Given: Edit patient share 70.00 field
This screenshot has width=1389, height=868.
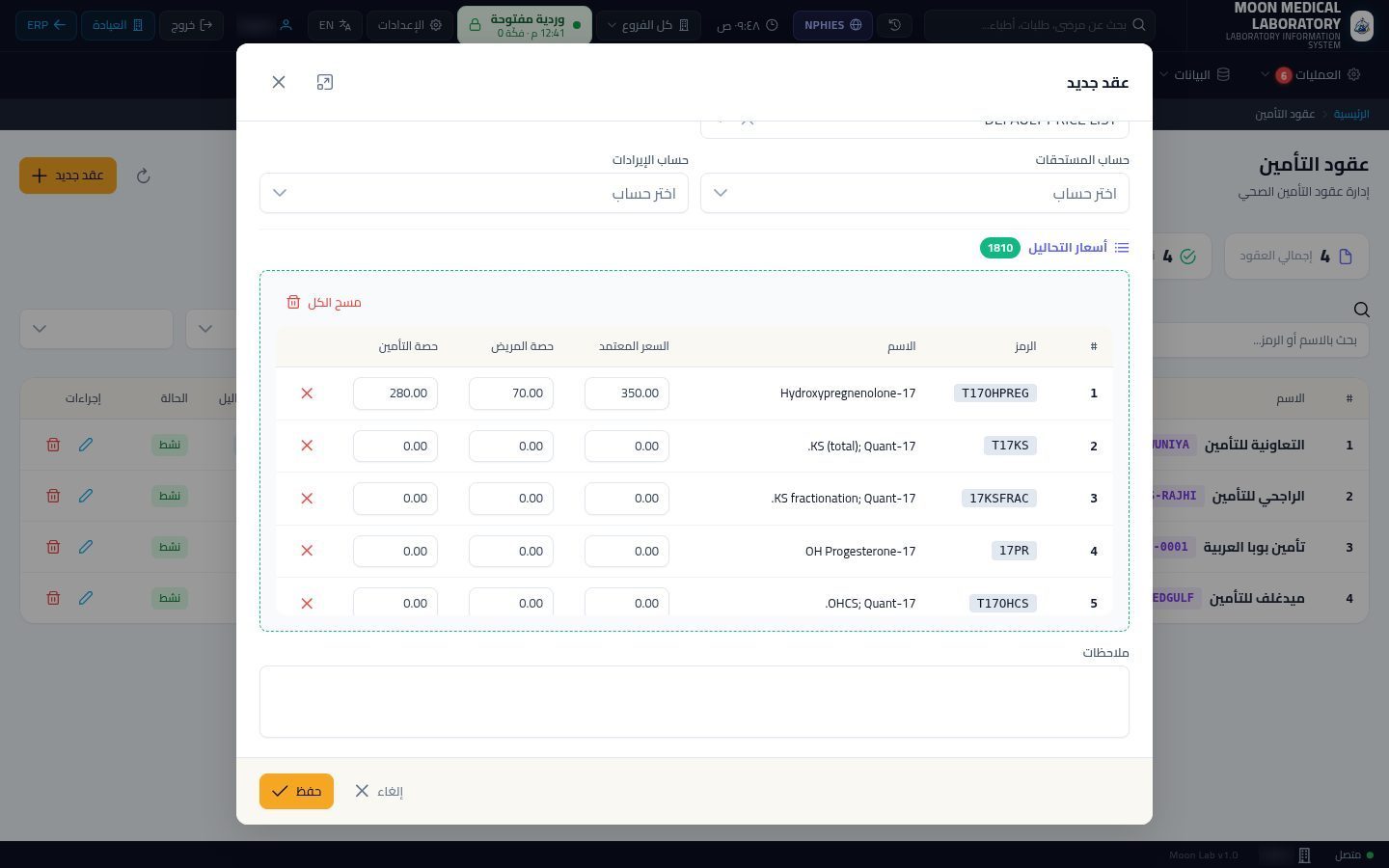Looking at the screenshot, I should click(x=511, y=393).
